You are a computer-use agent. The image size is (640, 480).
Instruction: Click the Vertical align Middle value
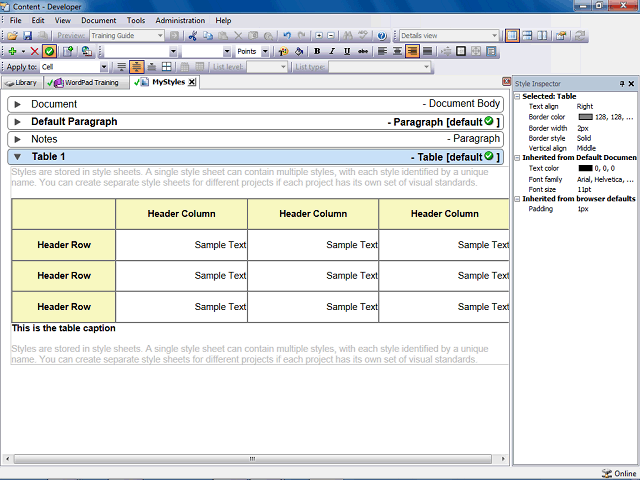(x=586, y=148)
